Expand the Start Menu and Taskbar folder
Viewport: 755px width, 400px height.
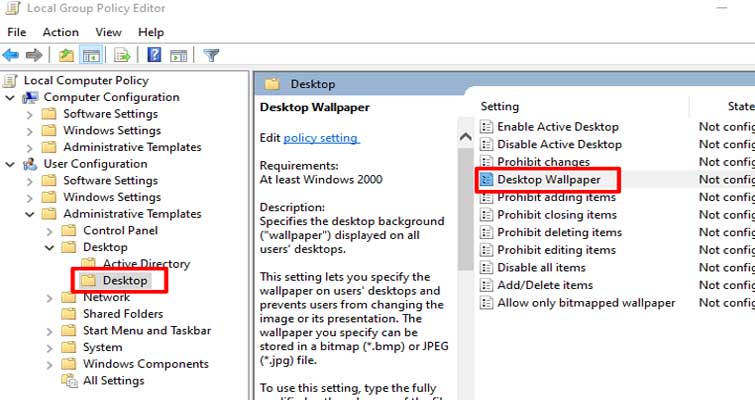(50, 331)
